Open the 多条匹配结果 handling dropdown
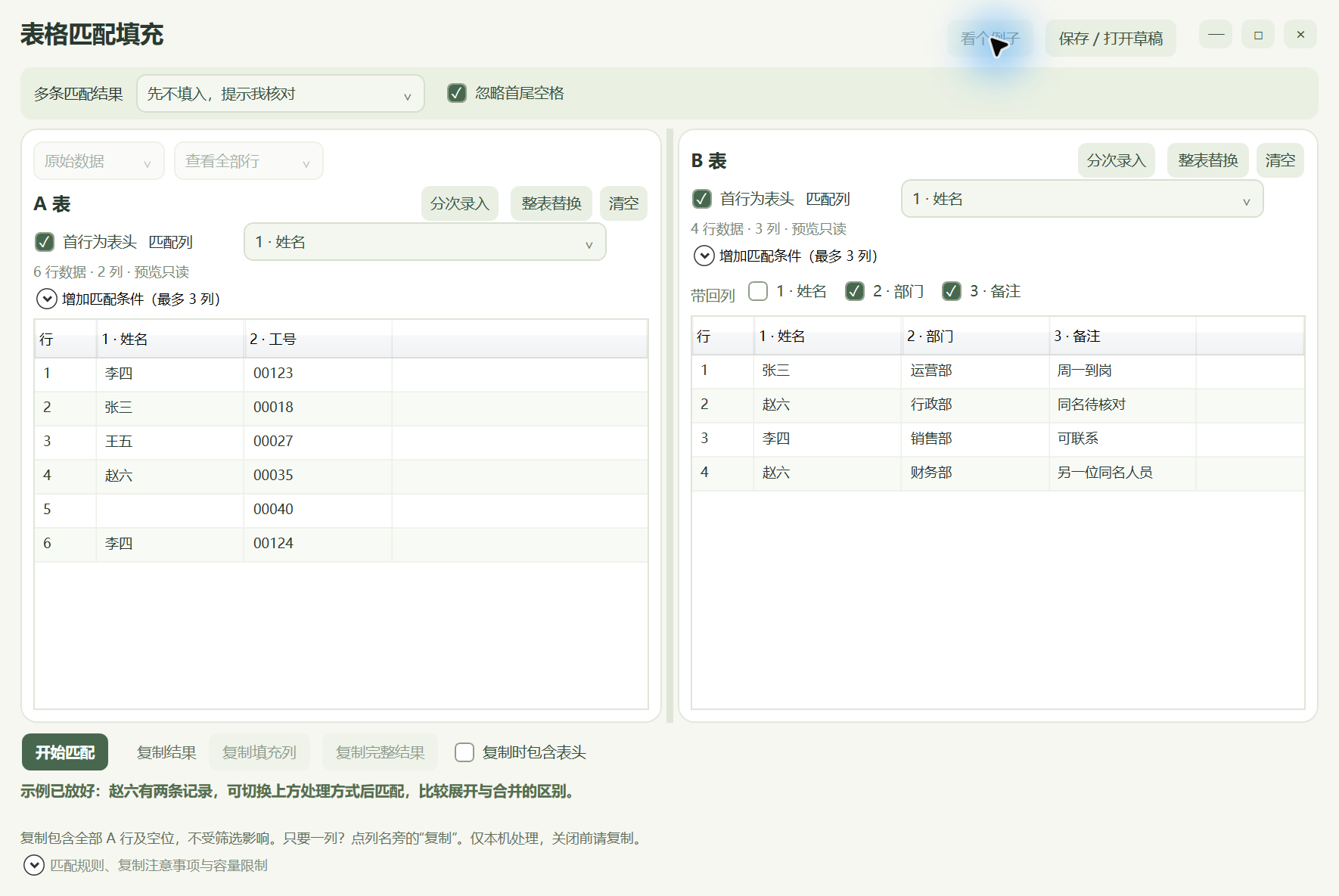 tap(280, 94)
